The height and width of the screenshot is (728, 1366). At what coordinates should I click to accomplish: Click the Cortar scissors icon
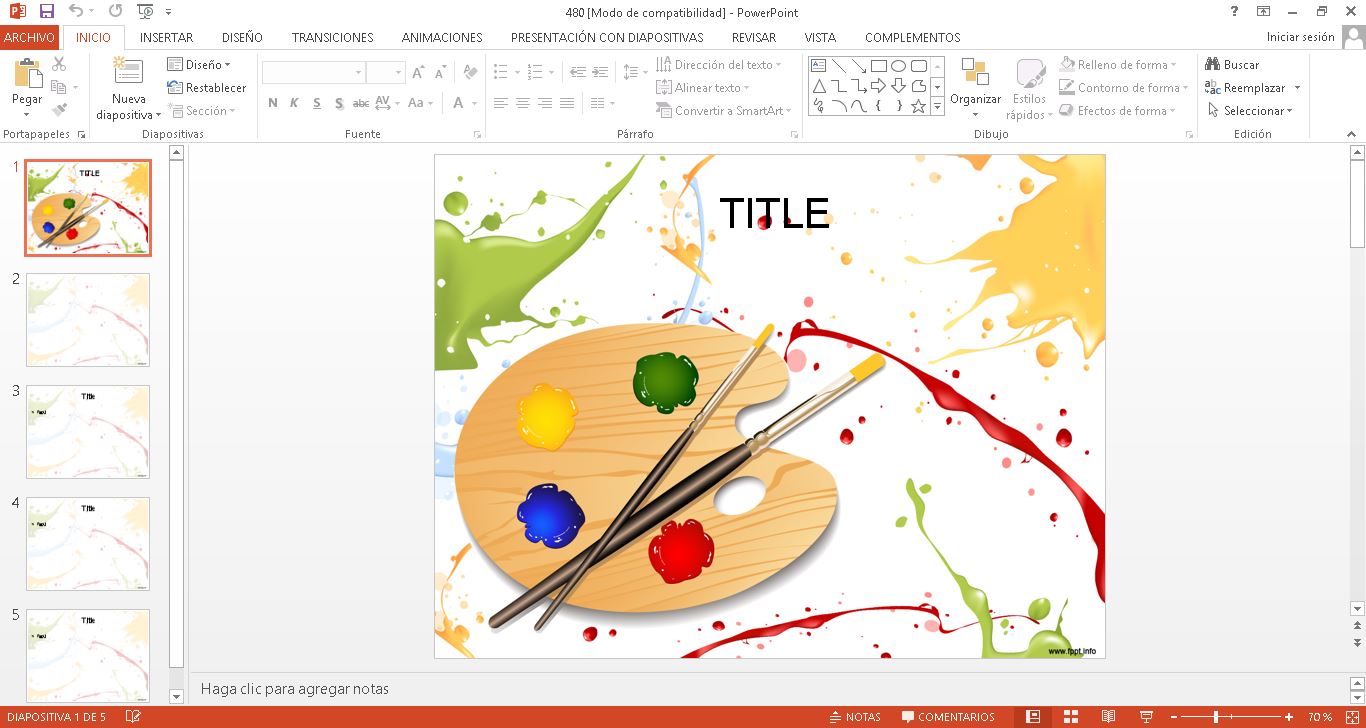click(x=59, y=64)
